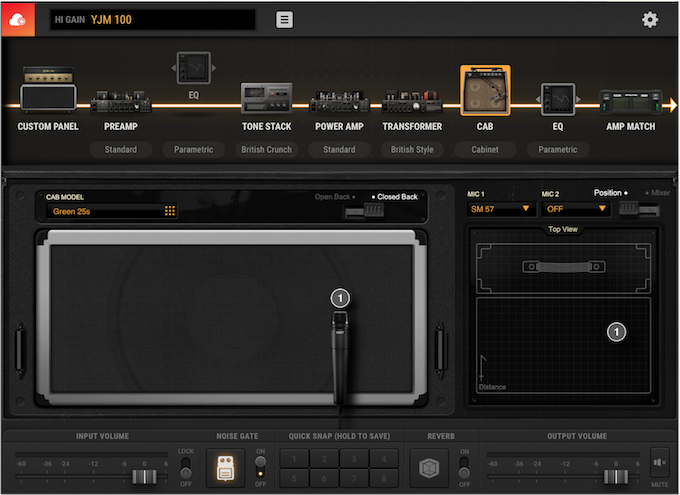Click output volume slider handle
The height and width of the screenshot is (495, 680).
(x=616, y=477)
